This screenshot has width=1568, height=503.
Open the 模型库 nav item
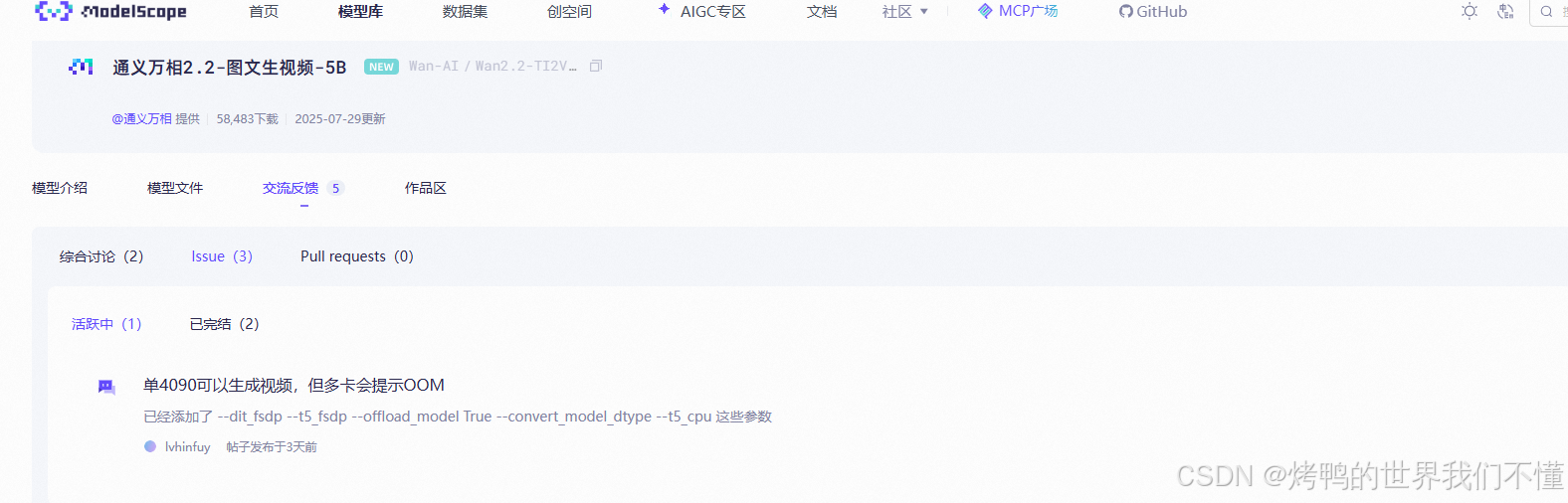360,12
